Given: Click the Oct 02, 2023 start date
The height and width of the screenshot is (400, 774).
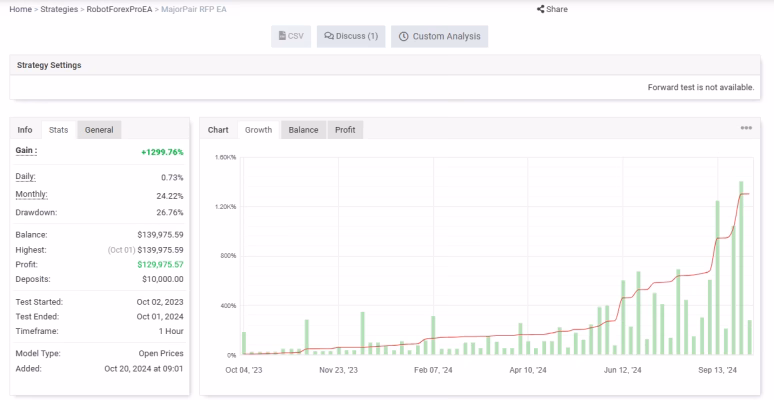Looking at the screenshot, I should tap(160, 302).
